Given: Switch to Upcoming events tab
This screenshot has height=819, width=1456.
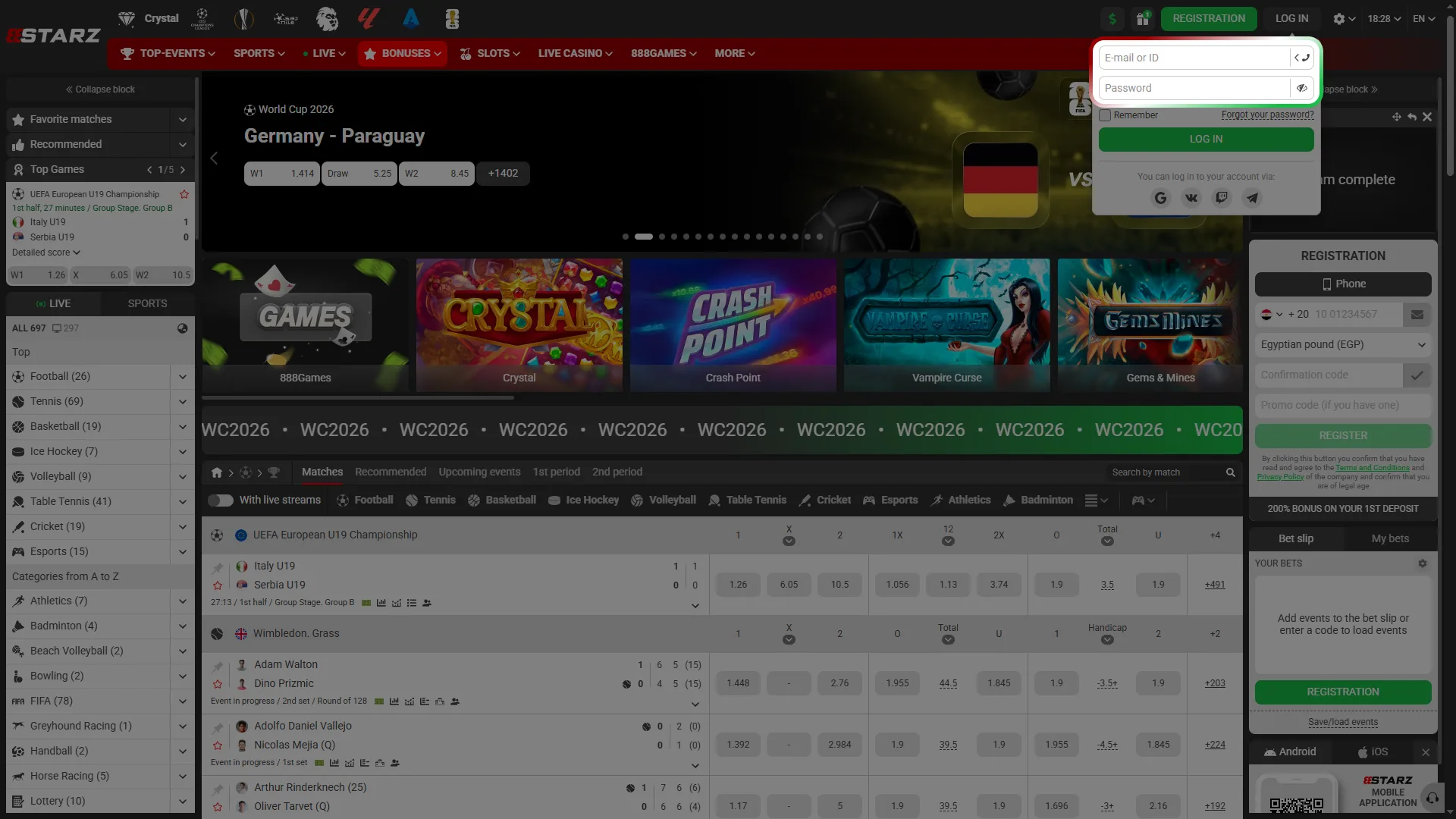Looking at the screenshot, I should pos(479,472).
